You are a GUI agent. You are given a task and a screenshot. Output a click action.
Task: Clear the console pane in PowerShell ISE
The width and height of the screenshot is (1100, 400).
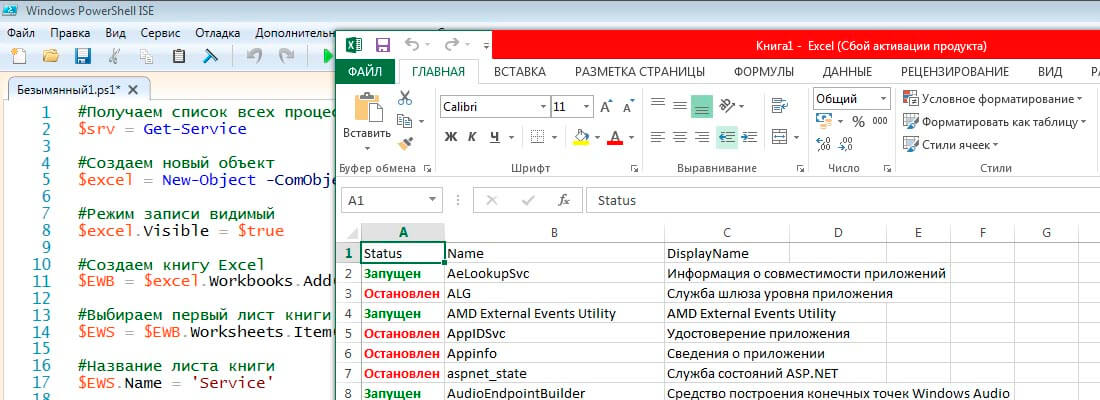210,57
